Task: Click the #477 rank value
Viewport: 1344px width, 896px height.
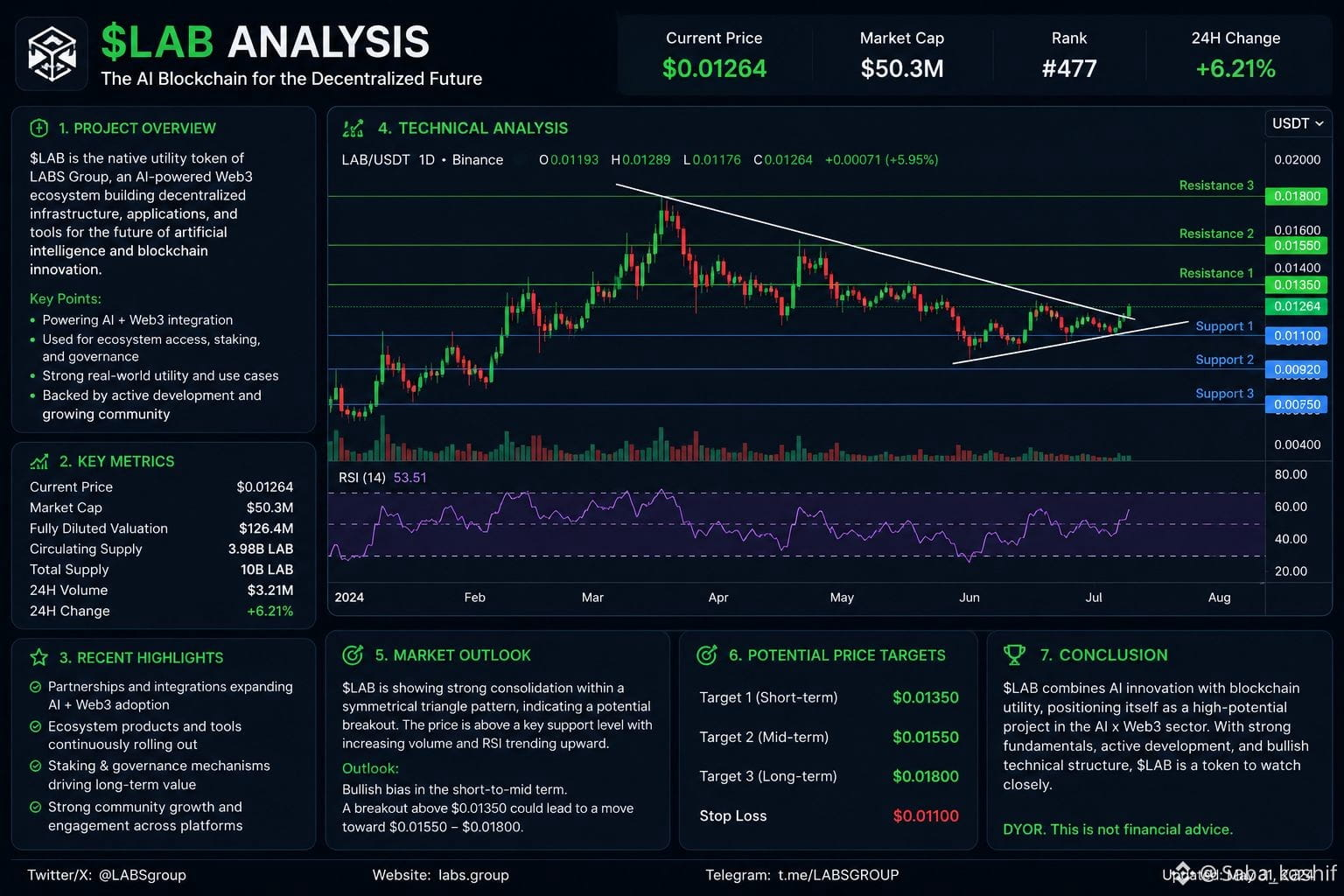Action: (1069, 68)
